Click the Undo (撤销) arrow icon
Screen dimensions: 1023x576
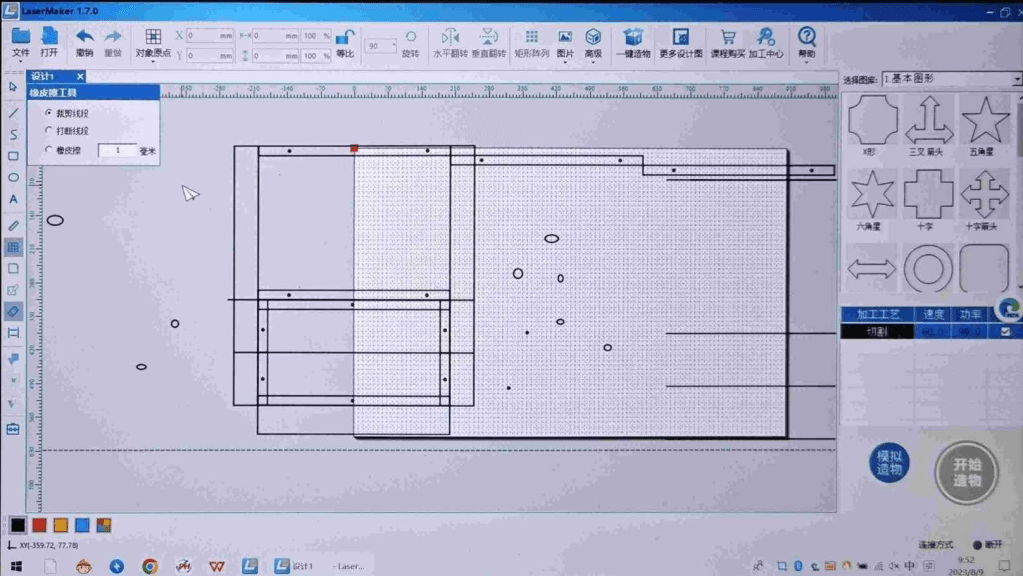[85, 37]
